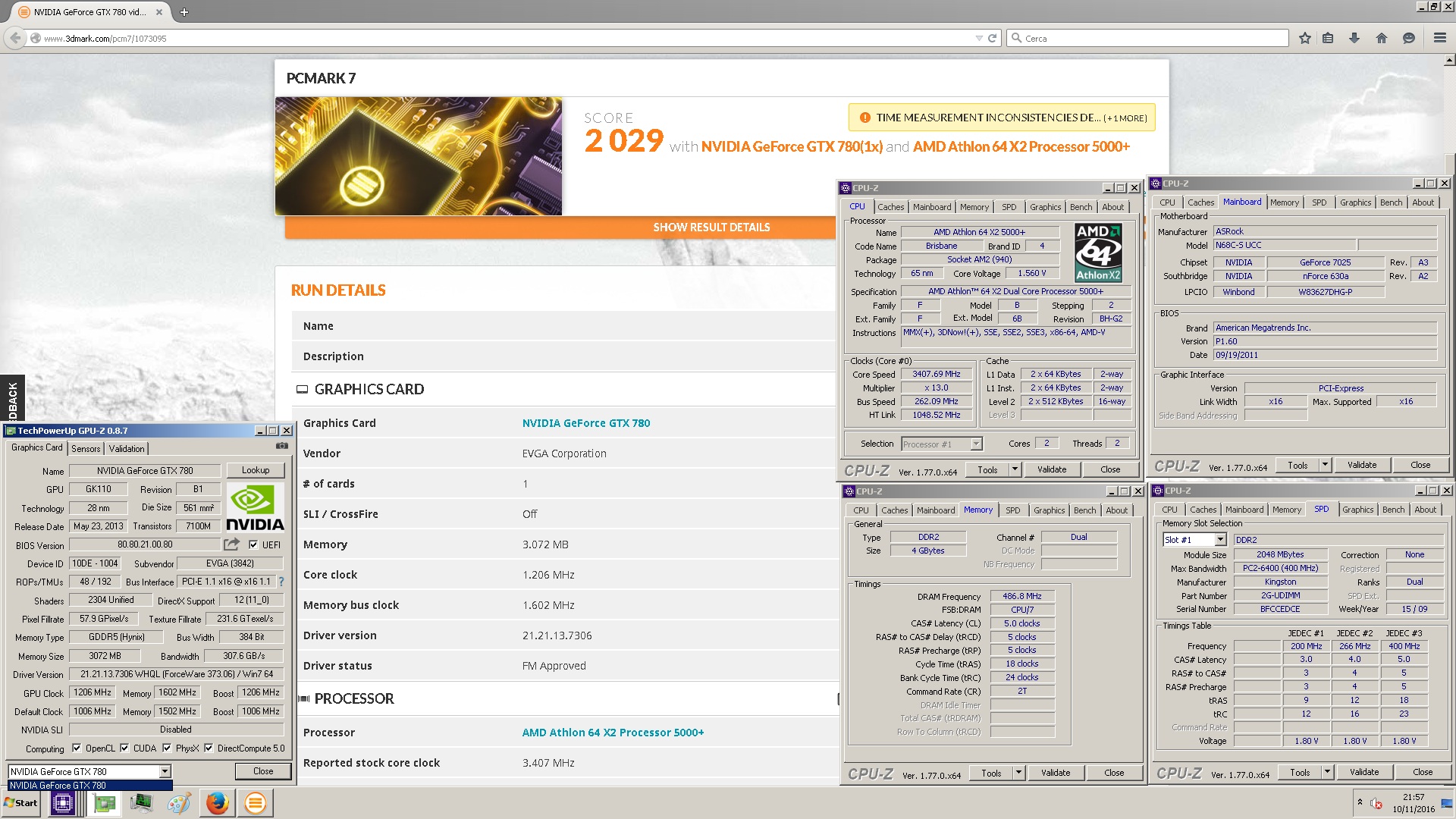Switch to the Sensors tab in GPU-Z
Image resolution: width=1456 pixels, height=819 pixels.
point(86,449)
